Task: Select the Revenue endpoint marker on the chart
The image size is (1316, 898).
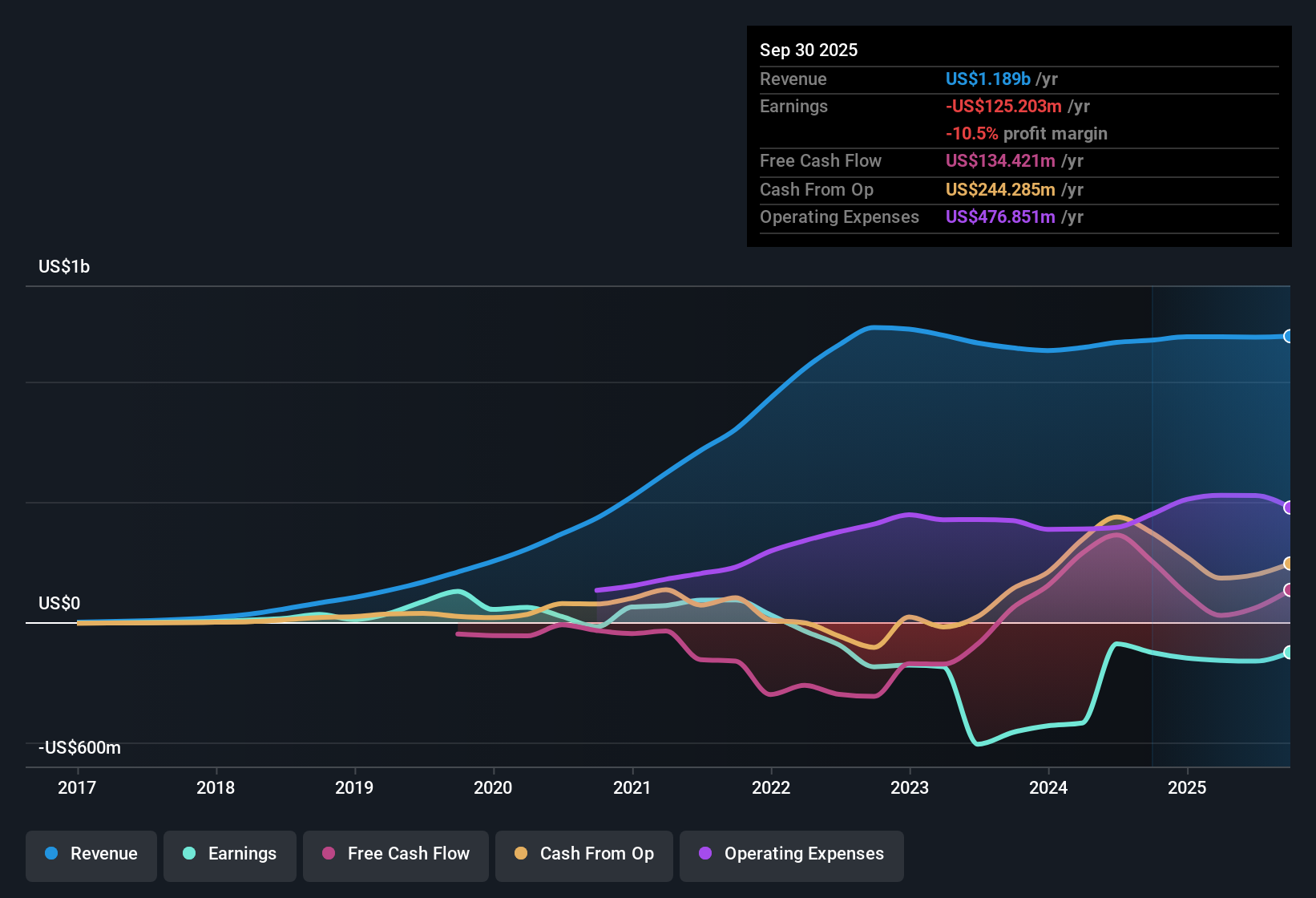Action: [1288, 337]
